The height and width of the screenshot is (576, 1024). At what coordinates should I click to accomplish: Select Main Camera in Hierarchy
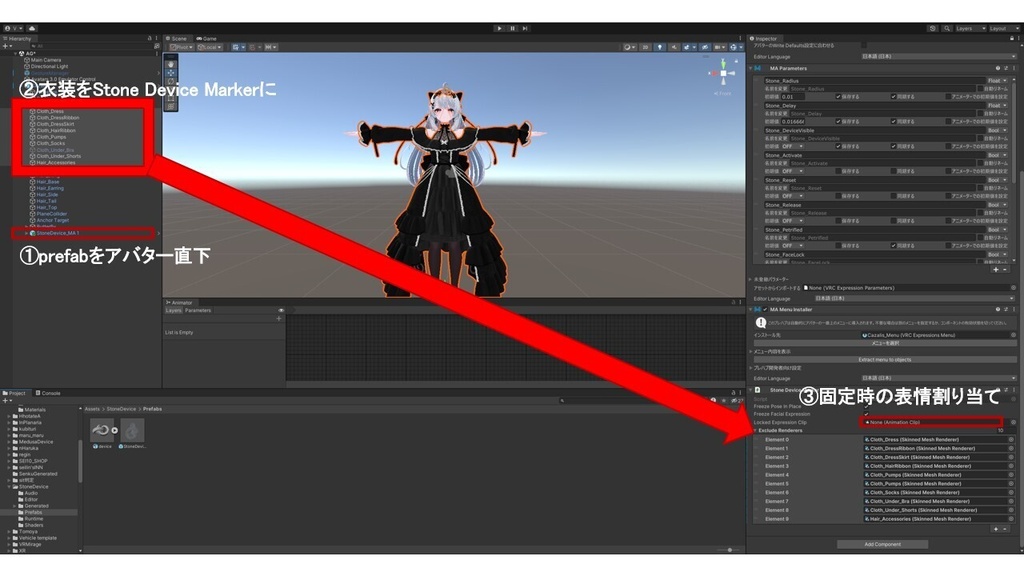pos(46,60)
